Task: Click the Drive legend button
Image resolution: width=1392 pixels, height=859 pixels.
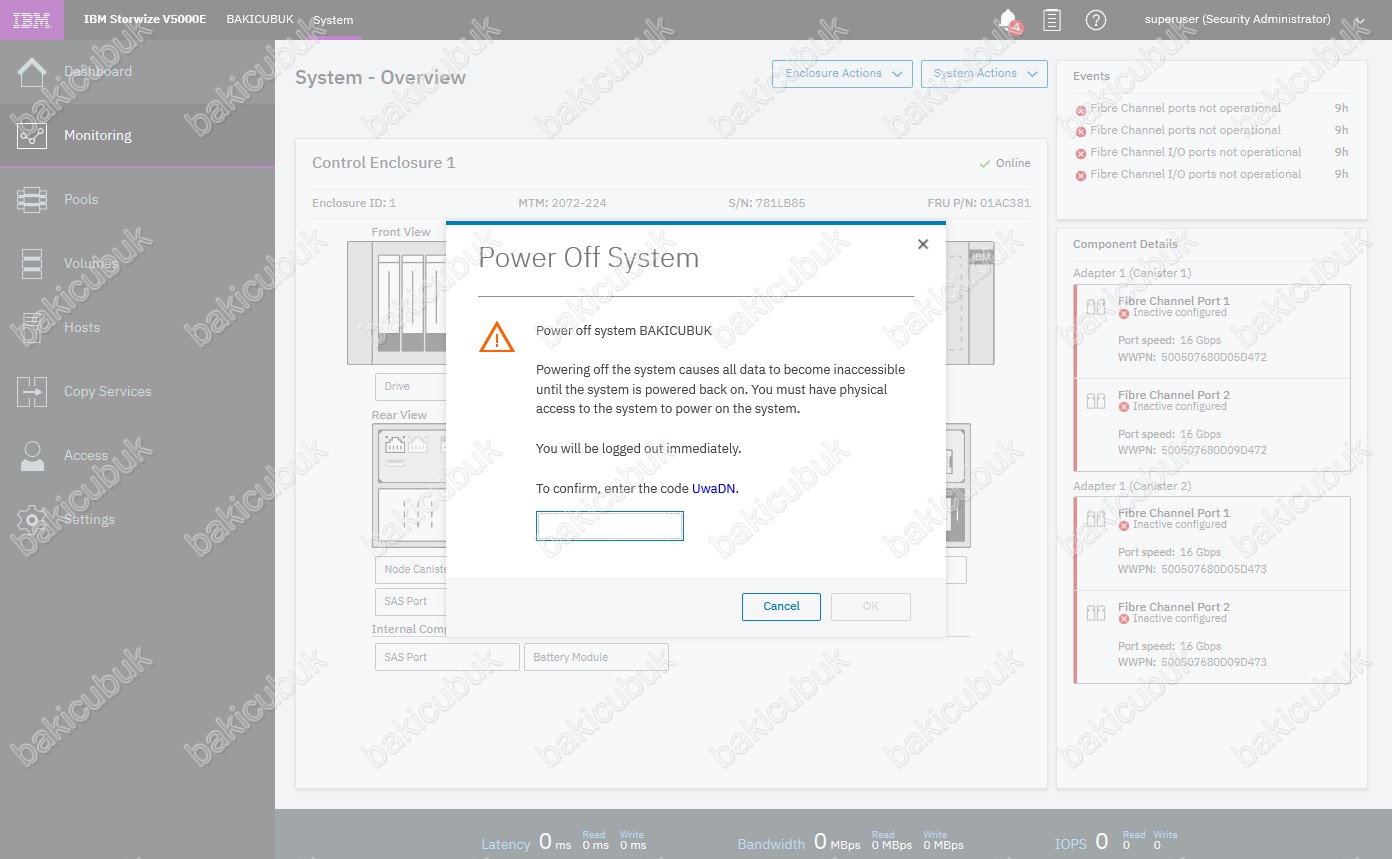Action: click(410, 387)
